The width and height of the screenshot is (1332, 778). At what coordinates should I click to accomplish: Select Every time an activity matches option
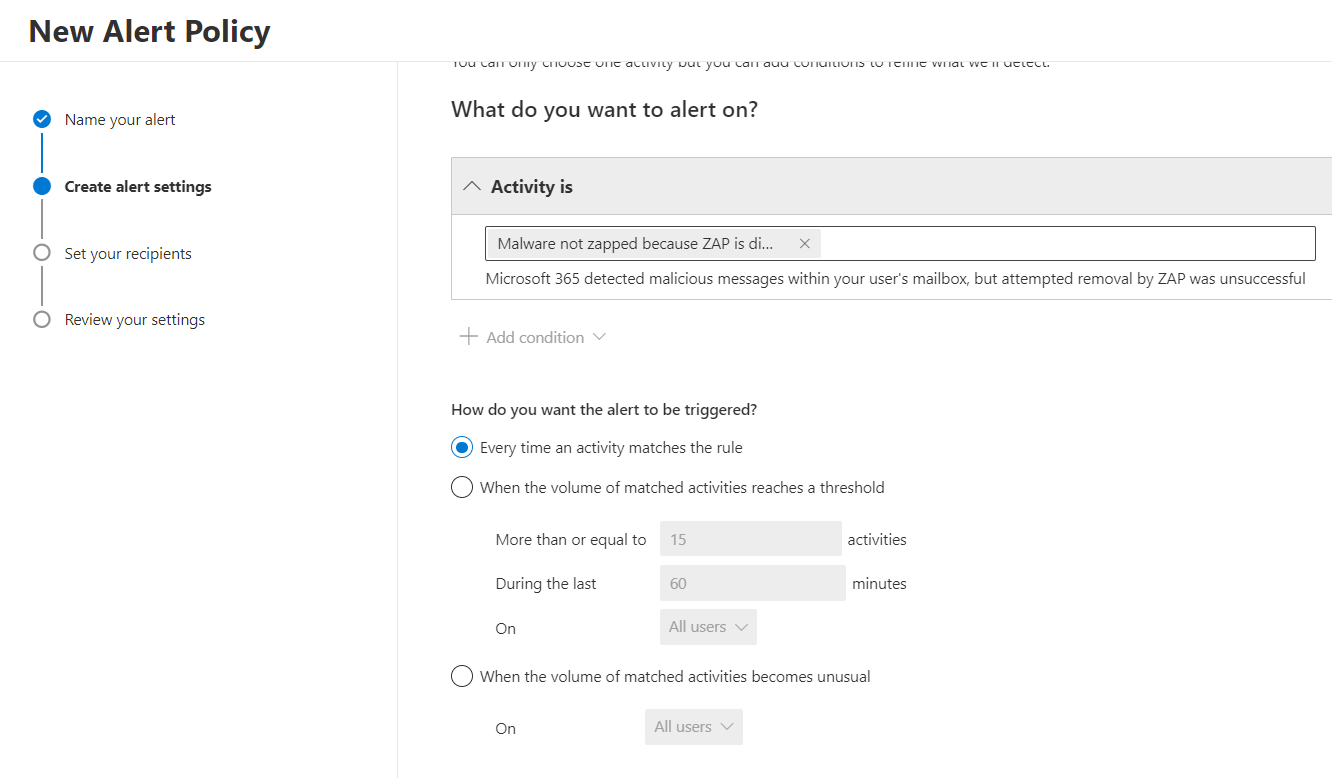point(462,448)
